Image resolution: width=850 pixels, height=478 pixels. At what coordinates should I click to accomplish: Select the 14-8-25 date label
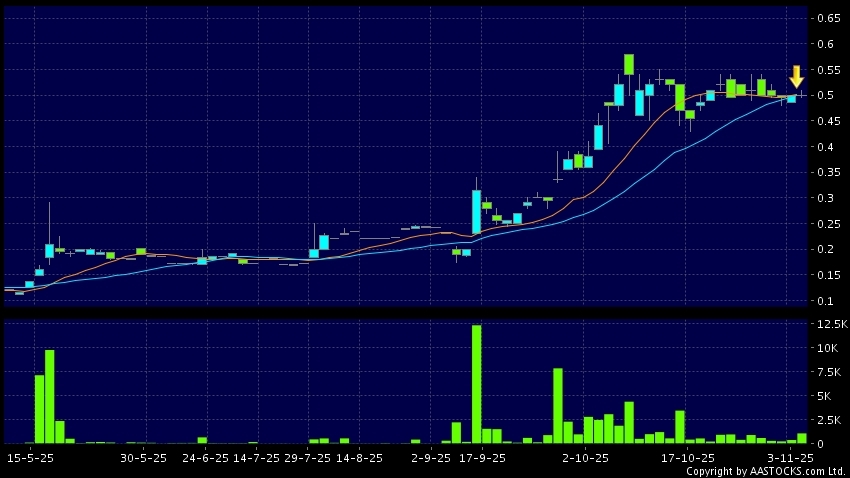click(359, 458)
